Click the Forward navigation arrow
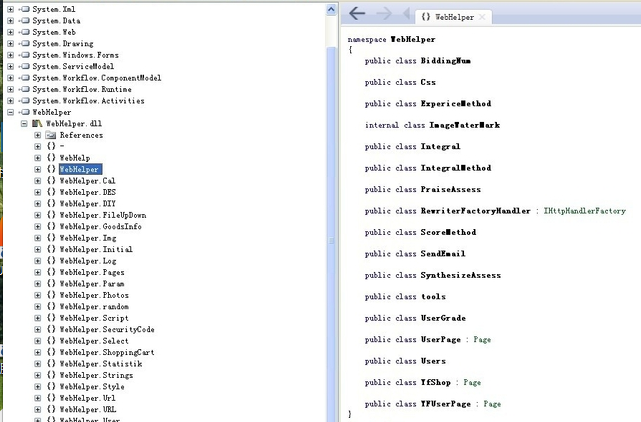This screenshot has height=422, width=641. (383, 14)
